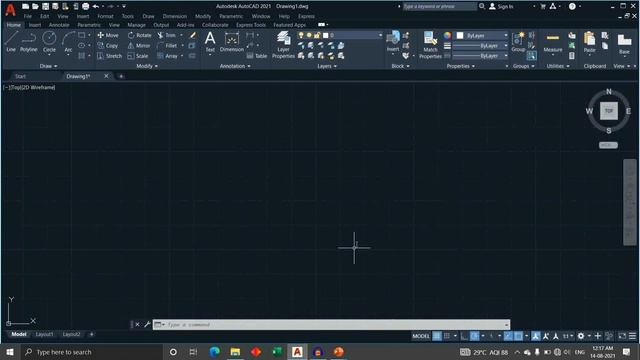Click Match Properties
640x360 pixels.
tap(430, 45)
